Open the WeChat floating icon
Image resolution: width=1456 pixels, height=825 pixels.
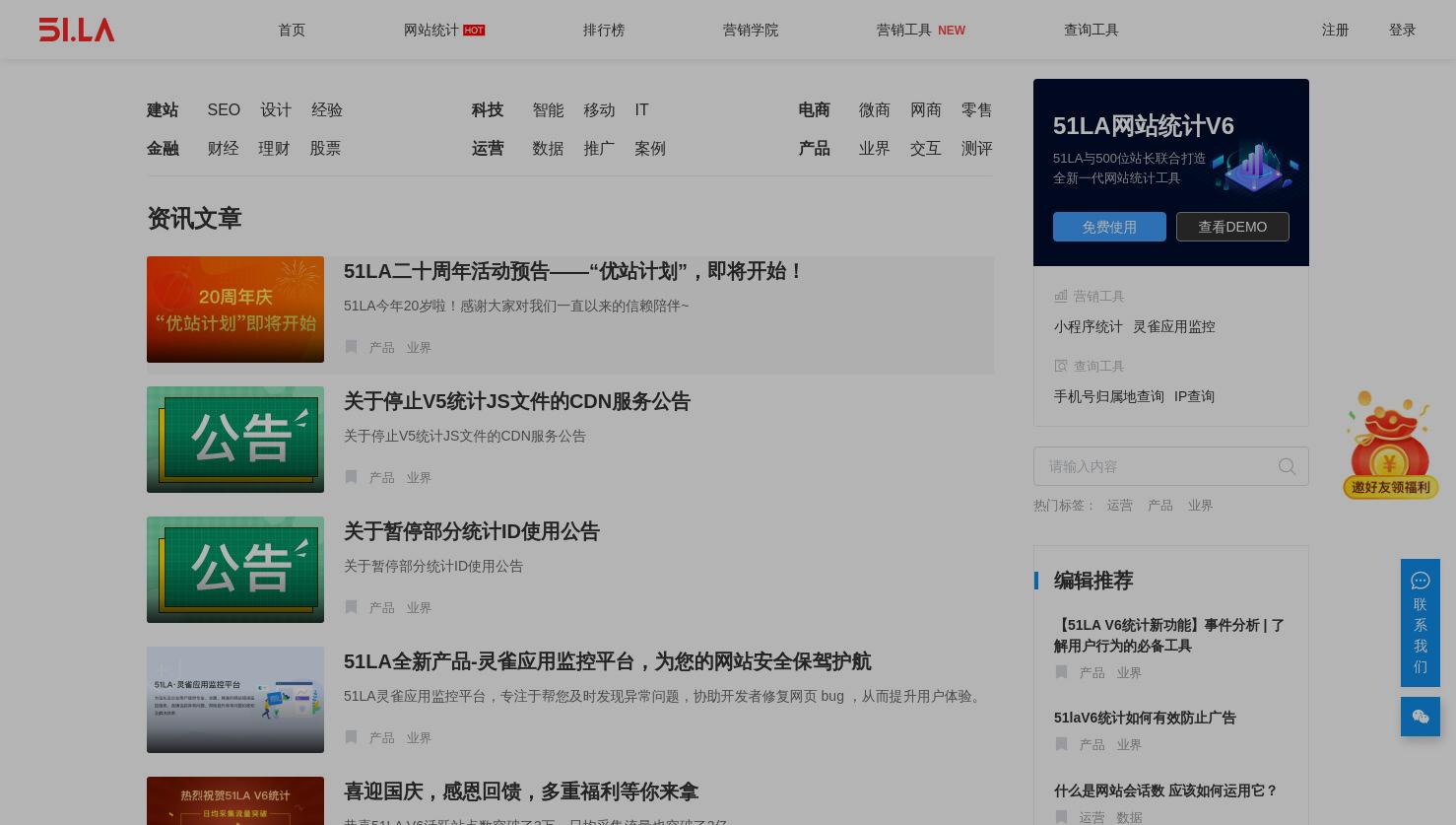tap(1421, 717)
